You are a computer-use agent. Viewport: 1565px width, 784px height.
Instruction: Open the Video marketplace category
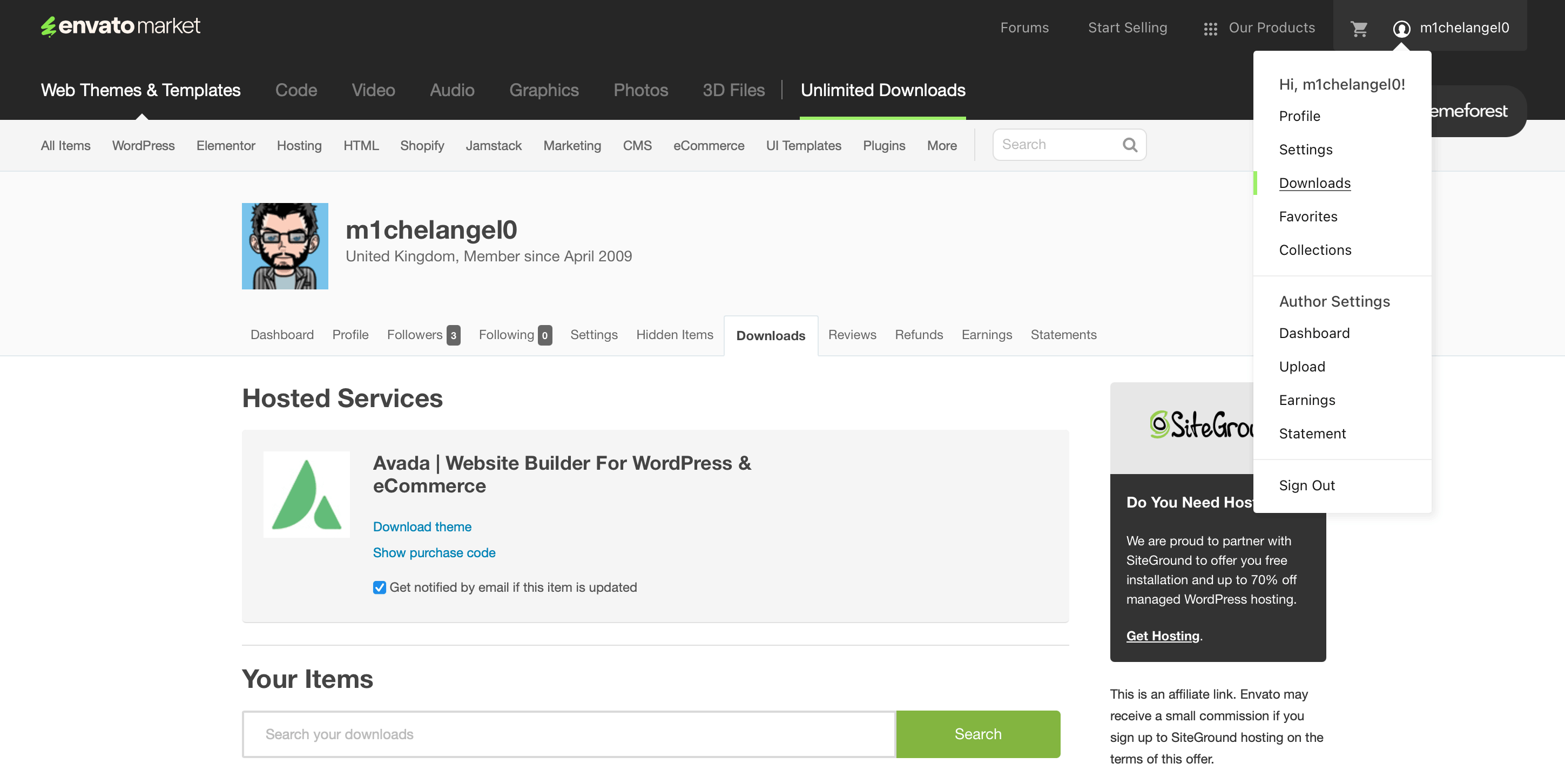(x=373, y=91)
